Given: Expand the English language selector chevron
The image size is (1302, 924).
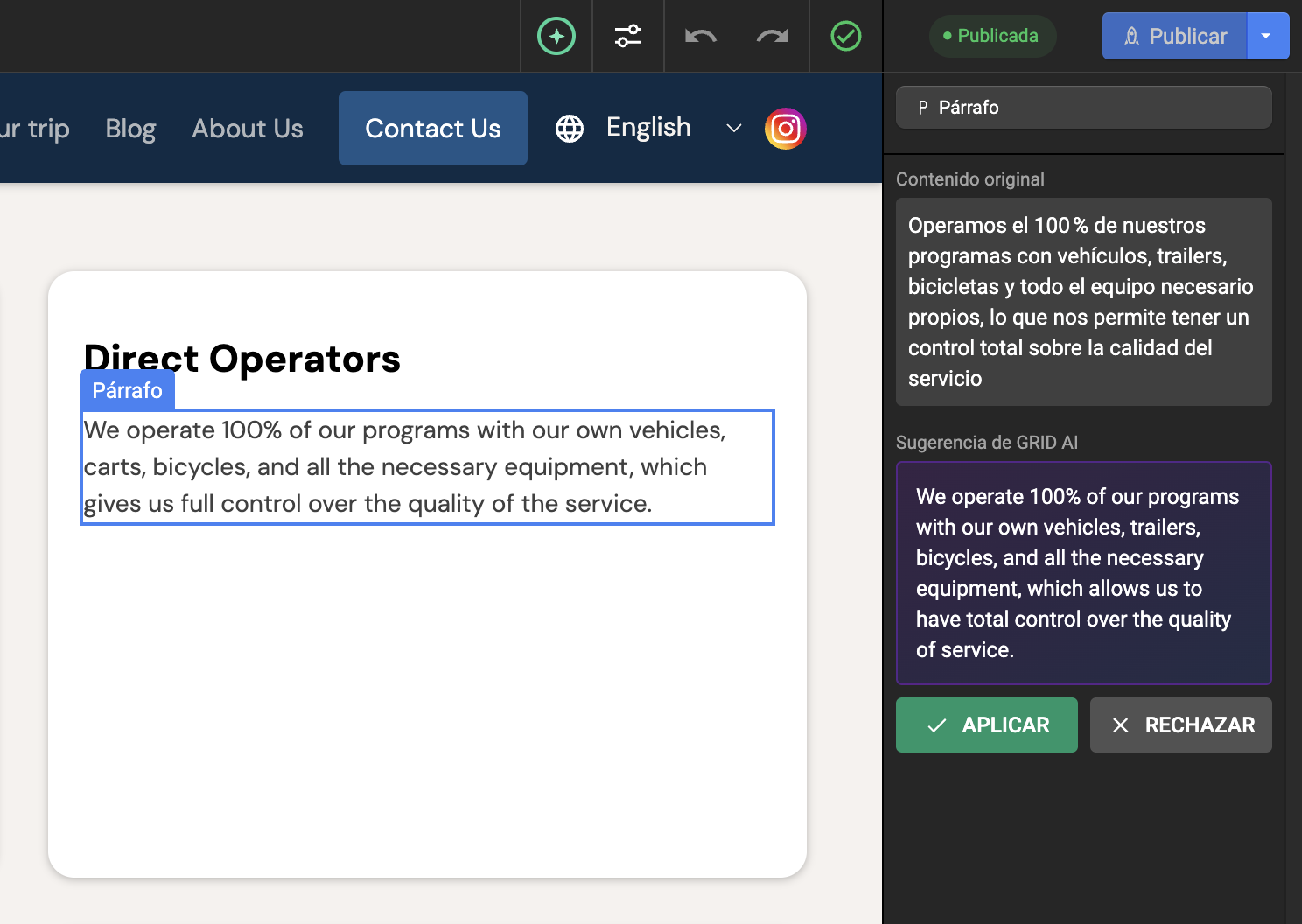Looking at the screenshot, I should 734,129.
